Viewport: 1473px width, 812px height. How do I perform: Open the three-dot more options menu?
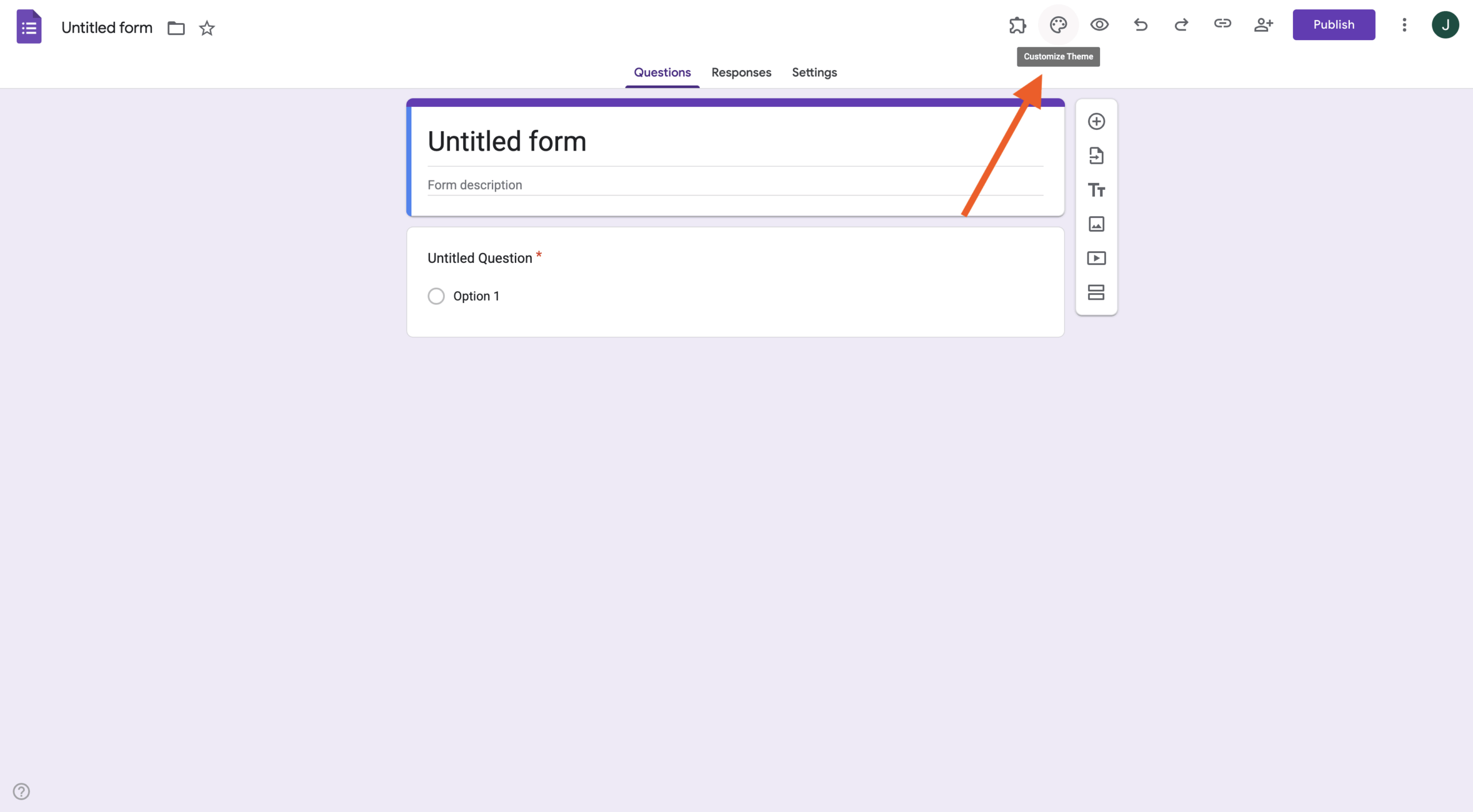tap(1404, 25)
